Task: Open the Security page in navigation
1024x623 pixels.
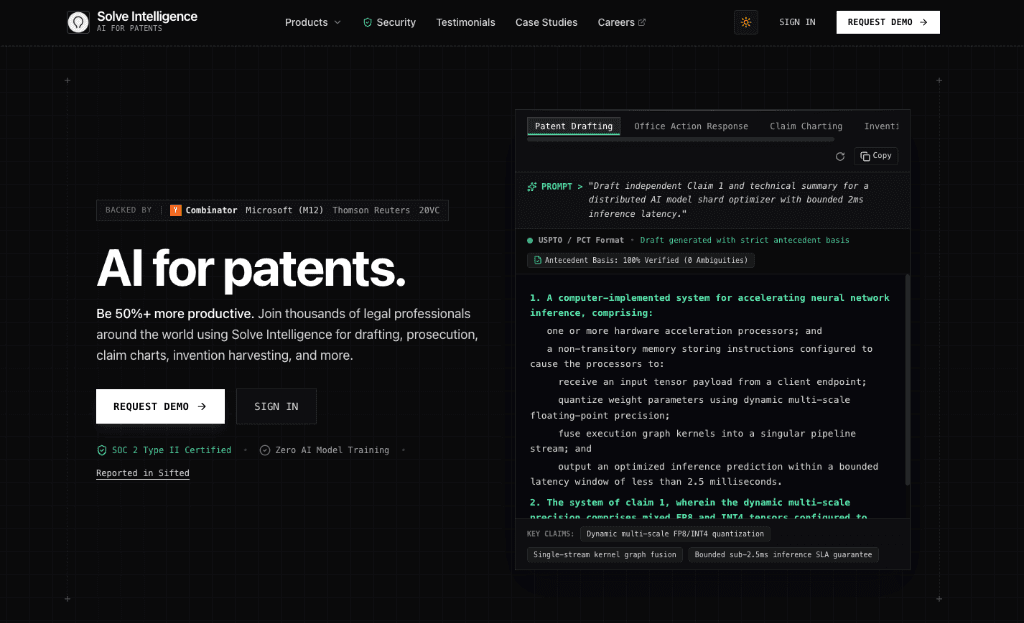Action: pyautogui.click(x=389, y=22)
